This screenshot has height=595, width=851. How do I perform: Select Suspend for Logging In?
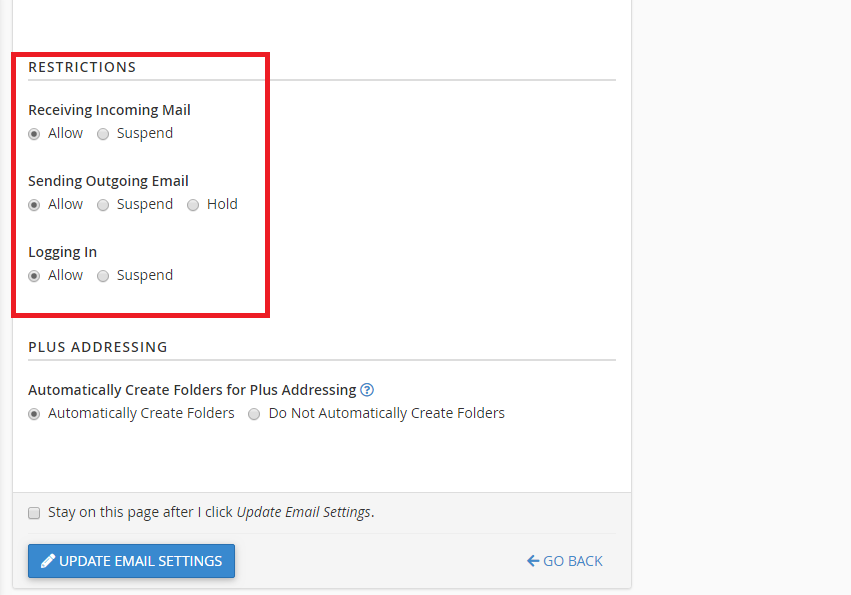103,276
